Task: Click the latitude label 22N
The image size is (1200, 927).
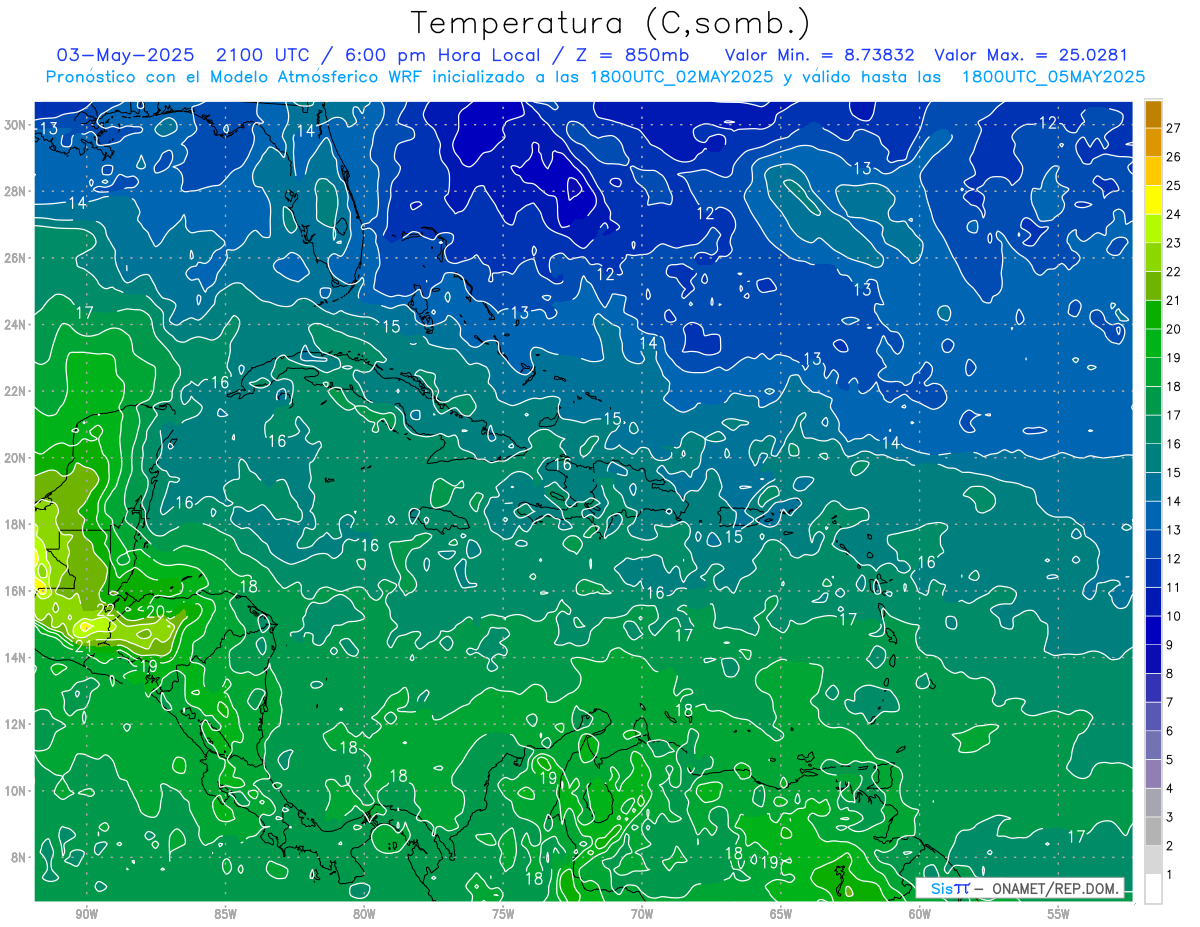Action: 14,391
